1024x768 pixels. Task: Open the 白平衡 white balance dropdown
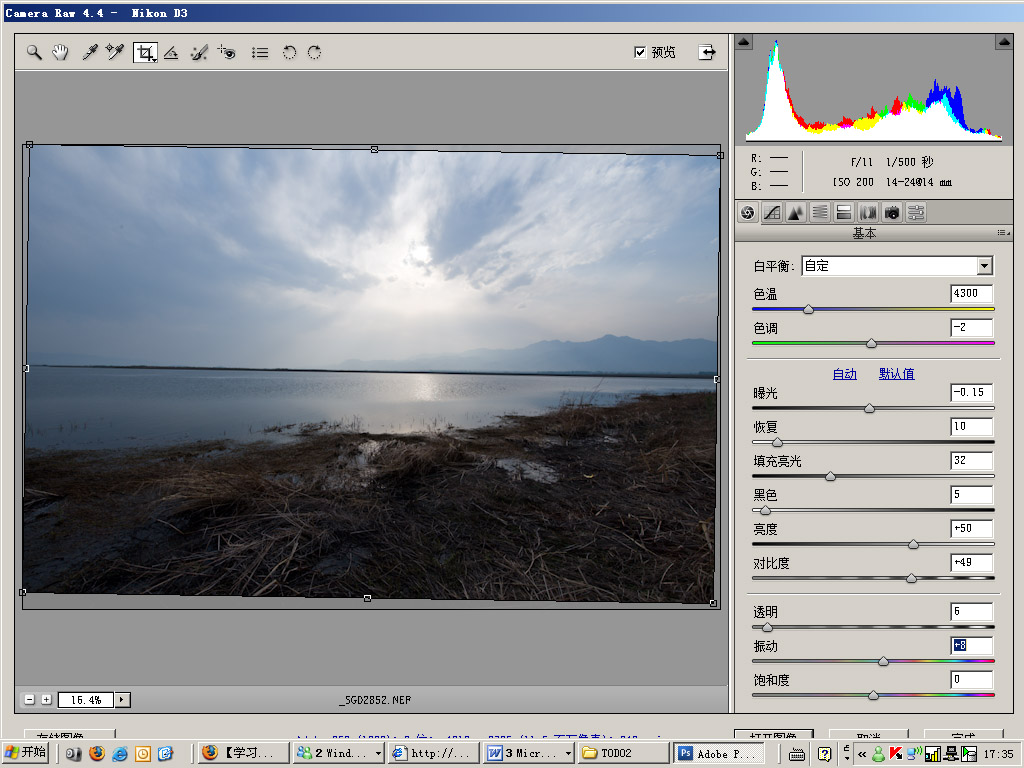[985, 266]
